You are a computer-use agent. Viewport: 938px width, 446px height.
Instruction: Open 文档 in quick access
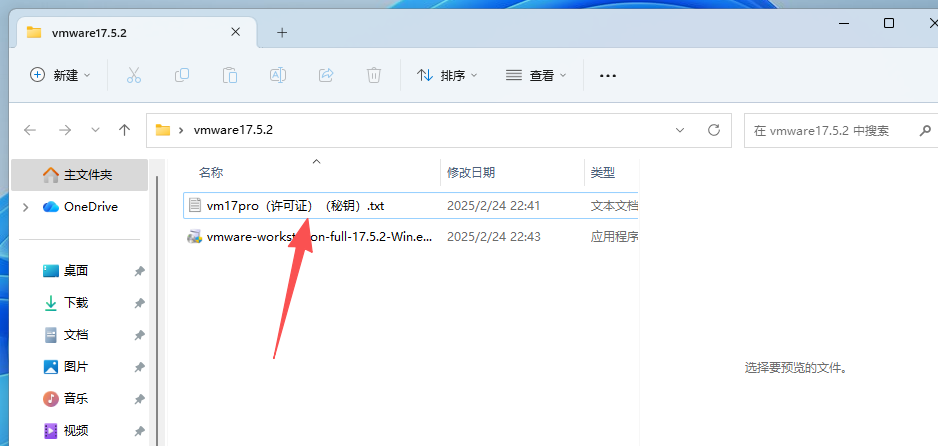point(66,335)
